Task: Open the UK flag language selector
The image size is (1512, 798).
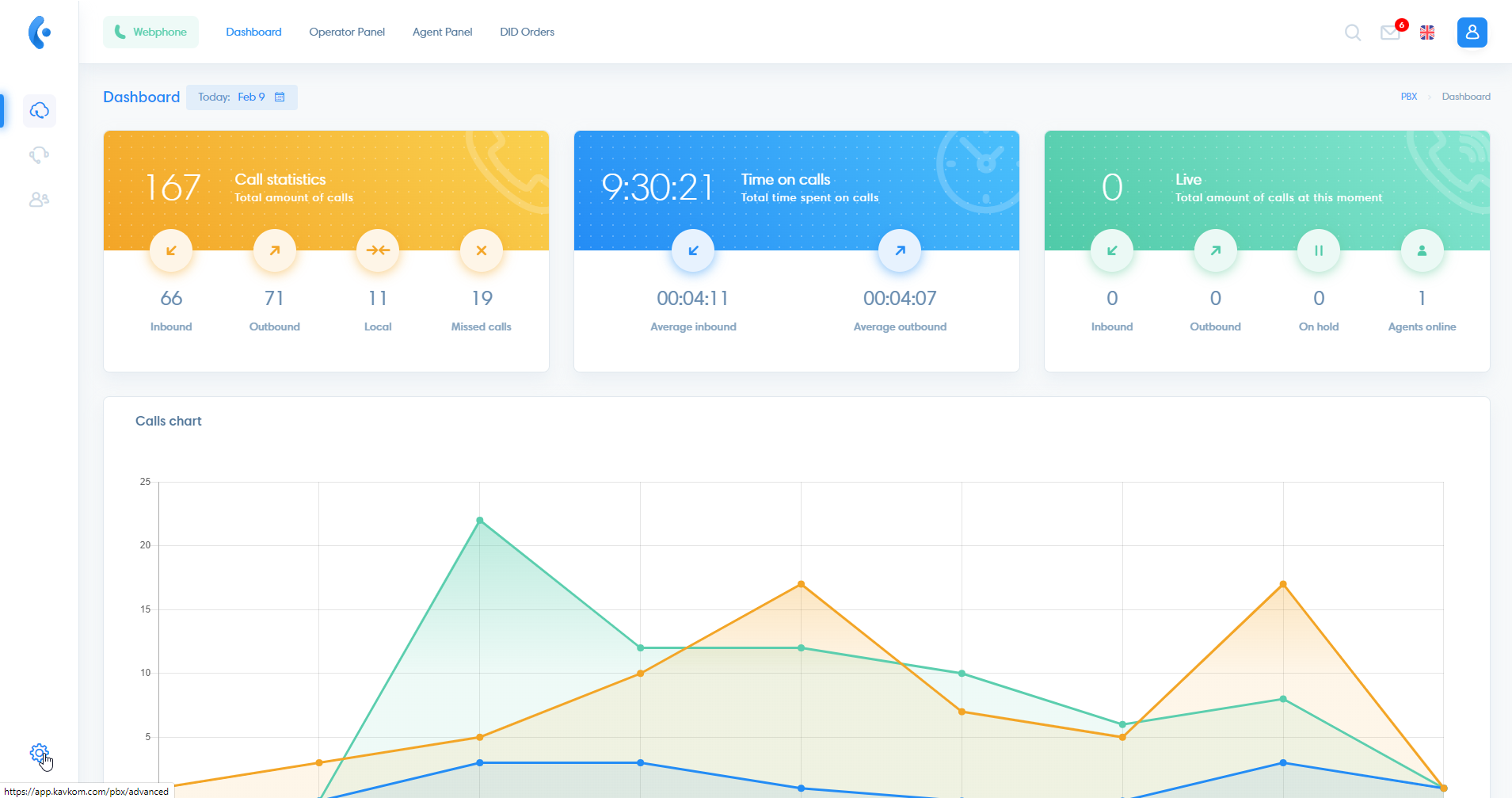Action: point(1427,32)
